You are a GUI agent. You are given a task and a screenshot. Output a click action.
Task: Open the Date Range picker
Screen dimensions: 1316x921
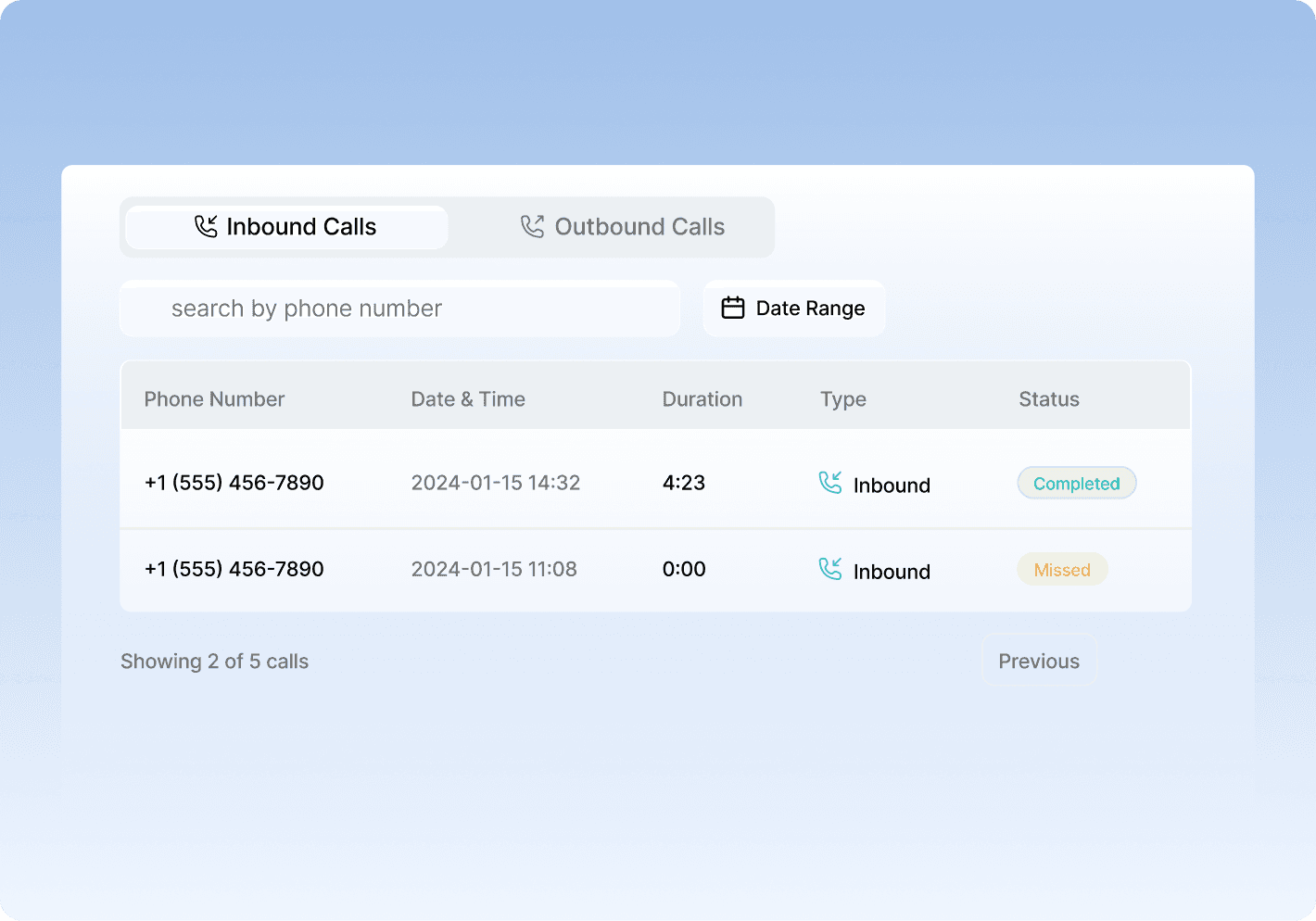point(794,309)
